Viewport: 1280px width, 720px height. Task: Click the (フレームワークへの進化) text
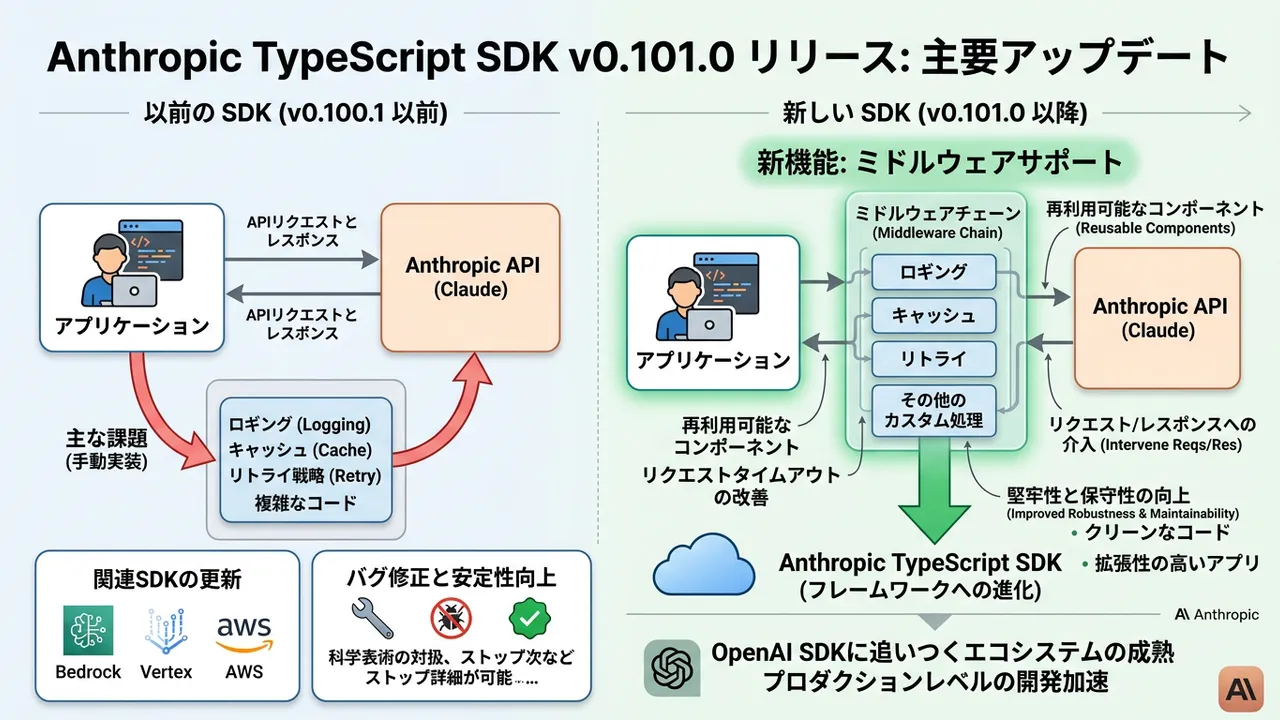(920, 591)
